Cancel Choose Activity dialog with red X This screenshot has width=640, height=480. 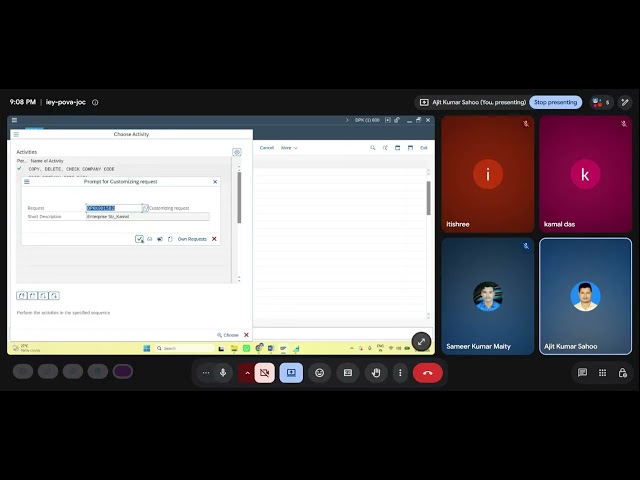247,335
